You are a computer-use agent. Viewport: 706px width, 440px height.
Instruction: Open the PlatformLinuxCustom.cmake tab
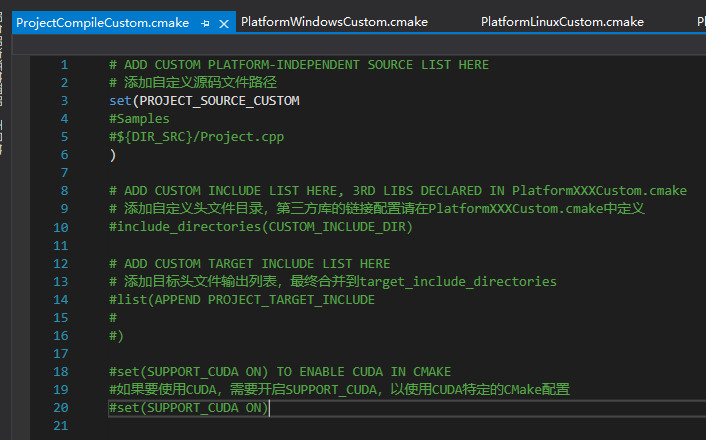coord(562,22)
